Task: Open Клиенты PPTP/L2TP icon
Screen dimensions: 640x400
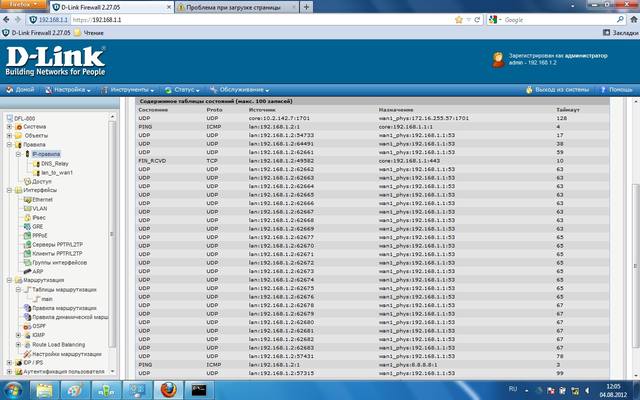Action: tap(27, 253)
